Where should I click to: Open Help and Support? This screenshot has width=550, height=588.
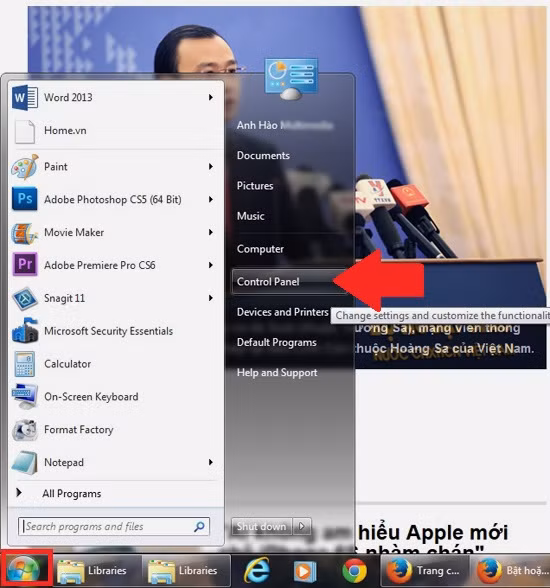(x=277, y=373)
